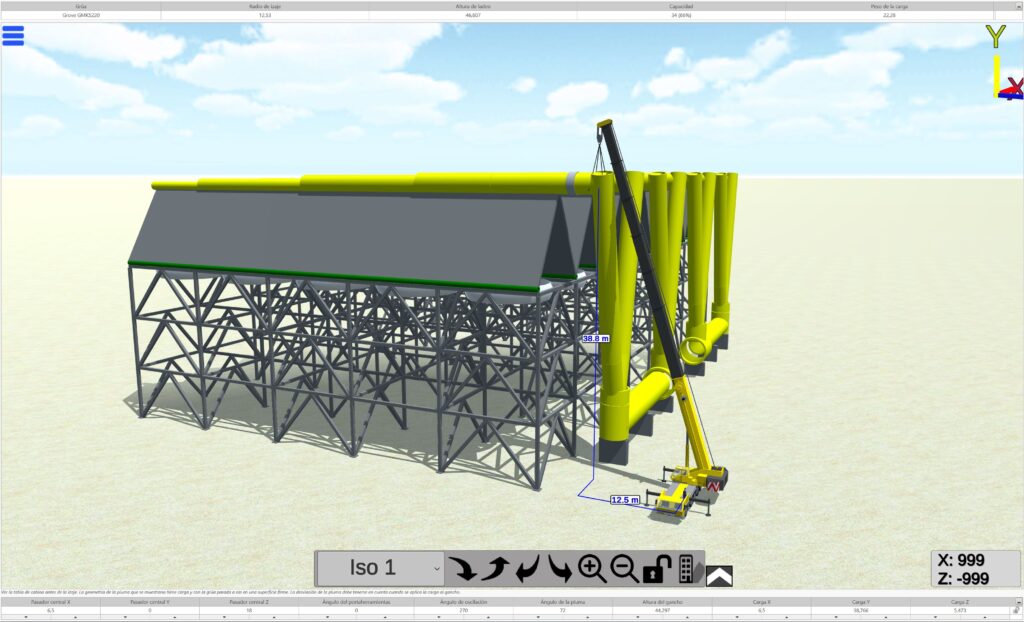
Task: Click the Grúa column header
Action: point(81,6)
